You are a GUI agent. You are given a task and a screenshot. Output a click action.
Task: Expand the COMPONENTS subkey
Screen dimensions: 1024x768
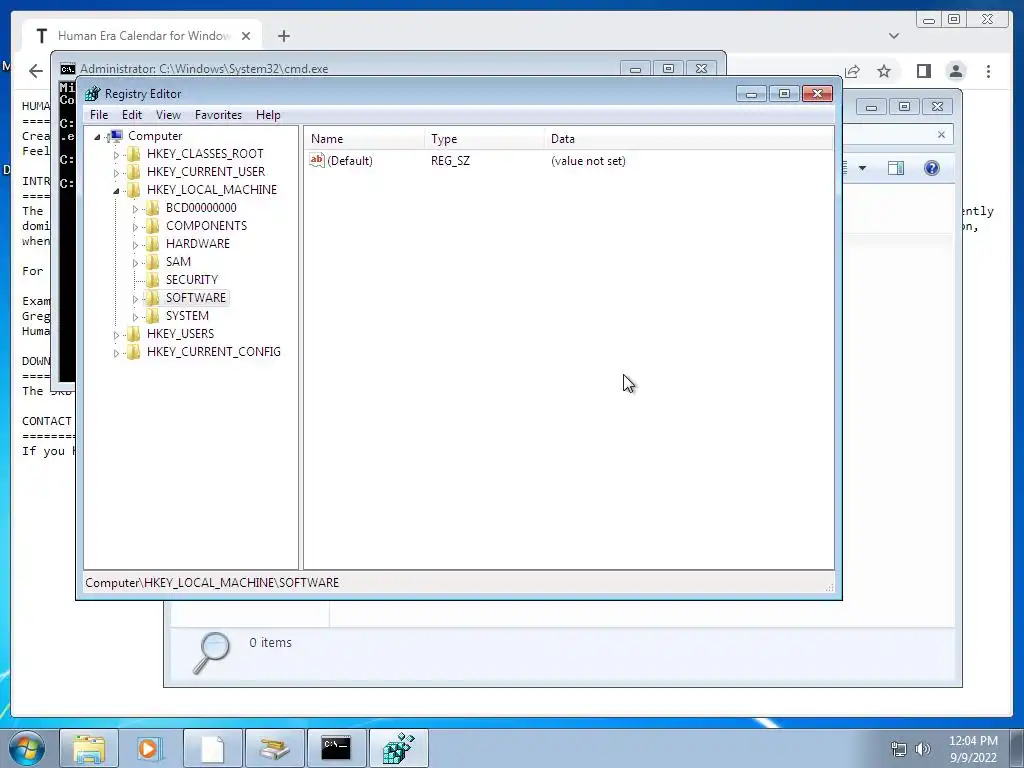coord(135,227)
